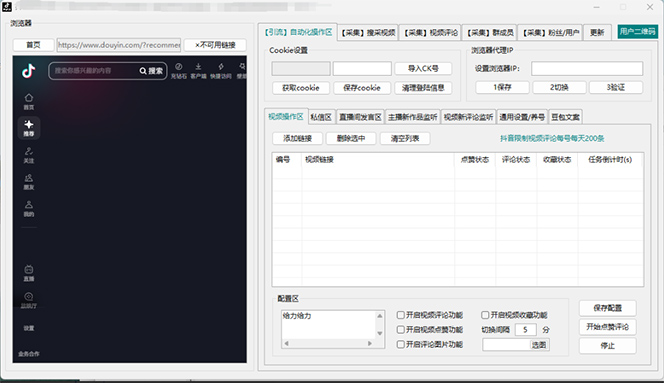The width and height of the screenshot is (664, 383).
Task: Open the 朋友 friends icon
Action: tap(28, 178)
